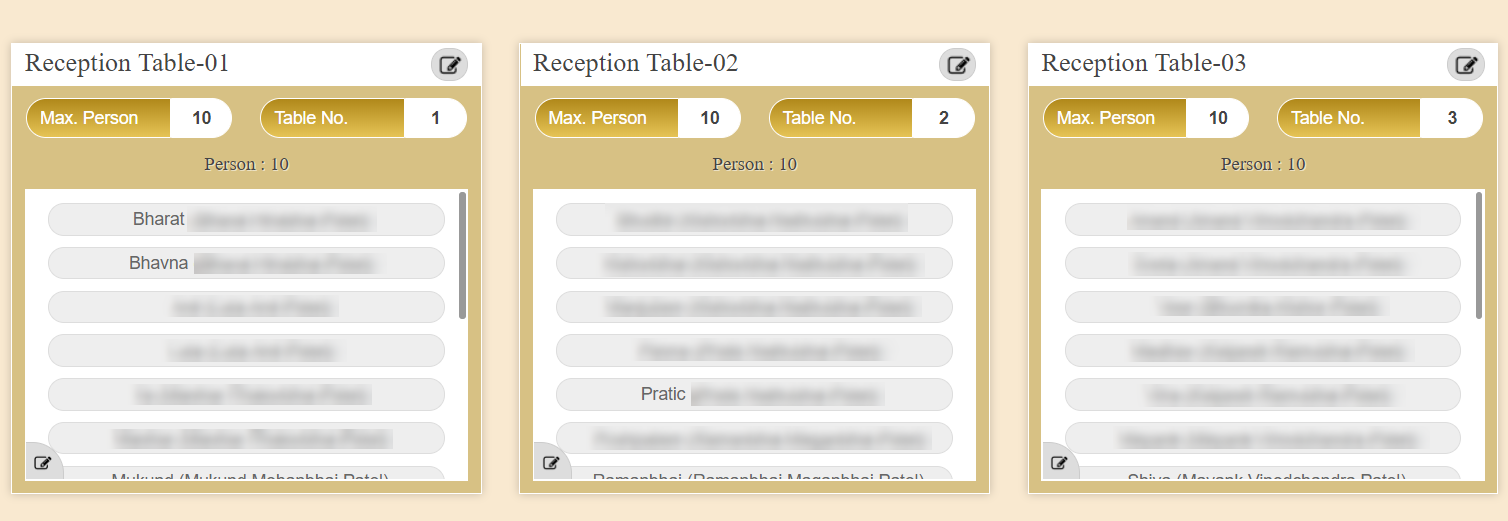Select the Pratic guest entry in Table-02
Screen dimensions: 1508x521
click(x=754, y=394)
